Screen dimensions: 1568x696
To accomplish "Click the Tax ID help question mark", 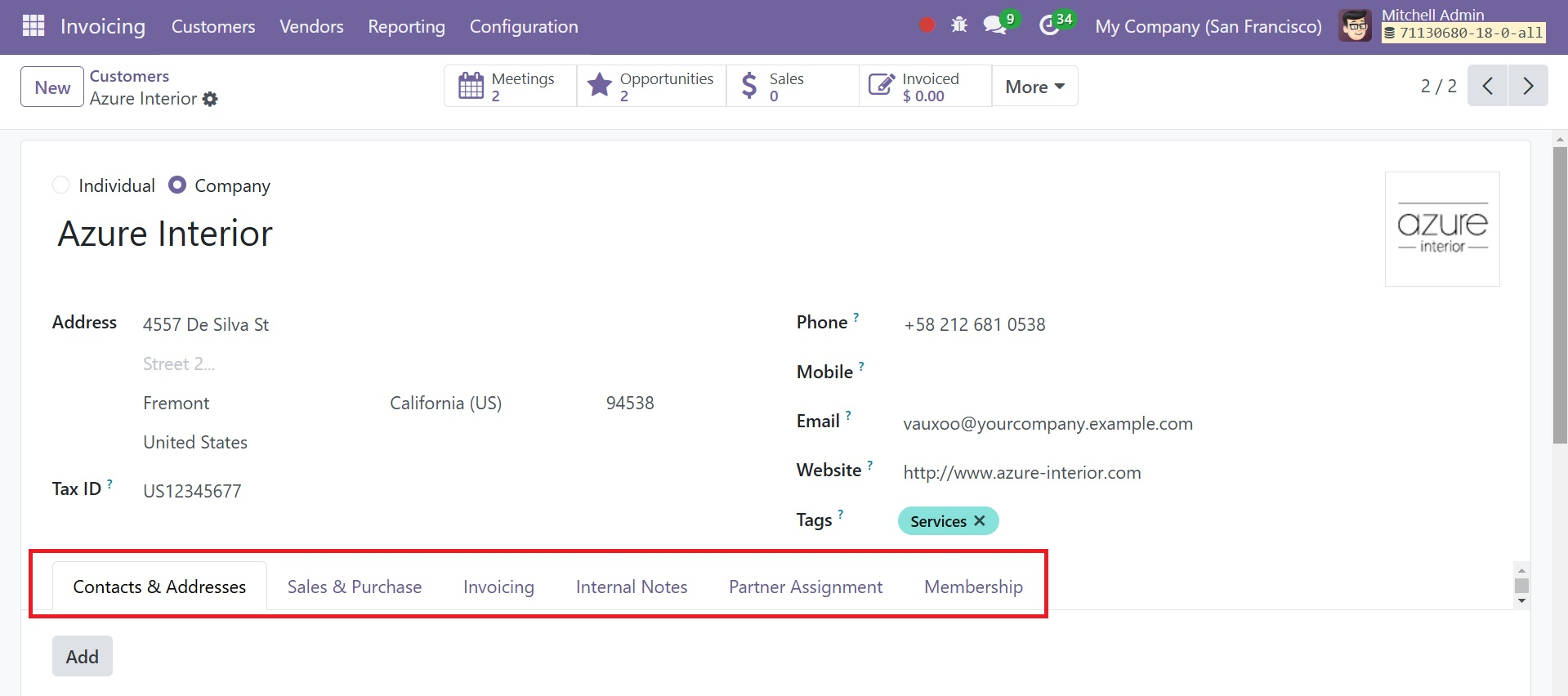I will coord(109,483).
